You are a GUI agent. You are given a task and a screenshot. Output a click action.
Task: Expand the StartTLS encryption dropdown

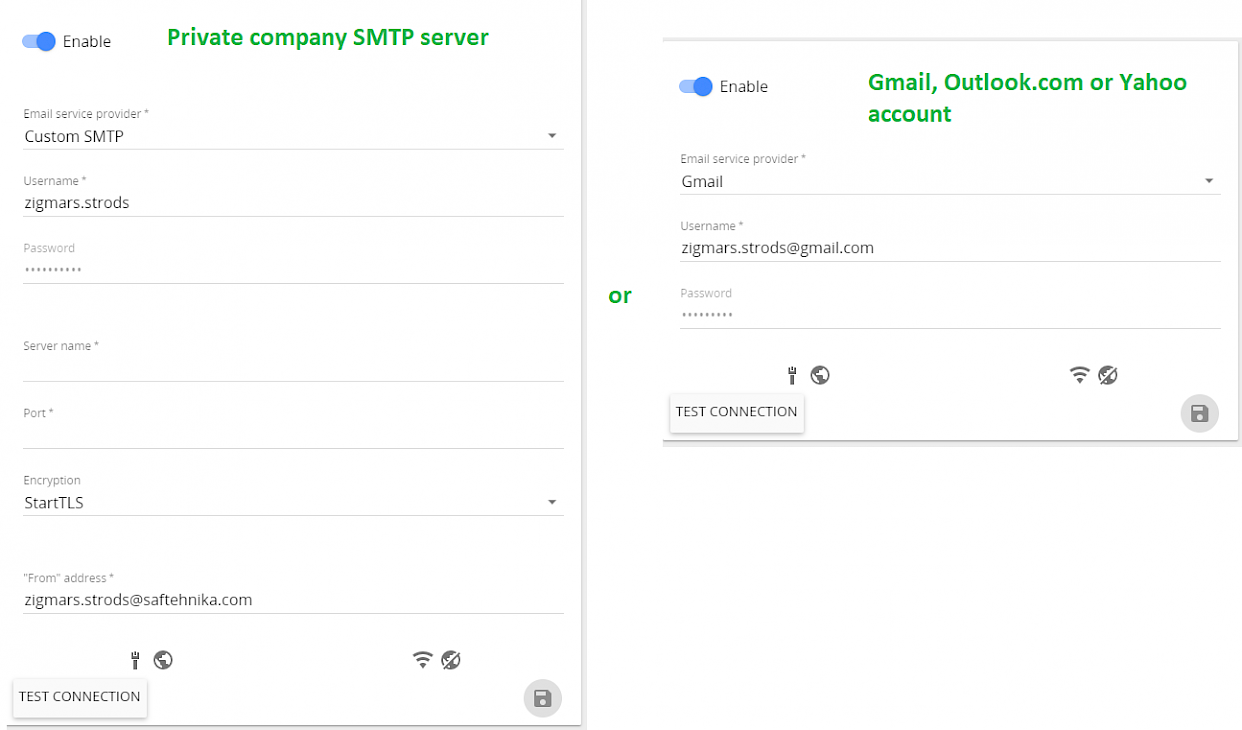coord(293,503)
